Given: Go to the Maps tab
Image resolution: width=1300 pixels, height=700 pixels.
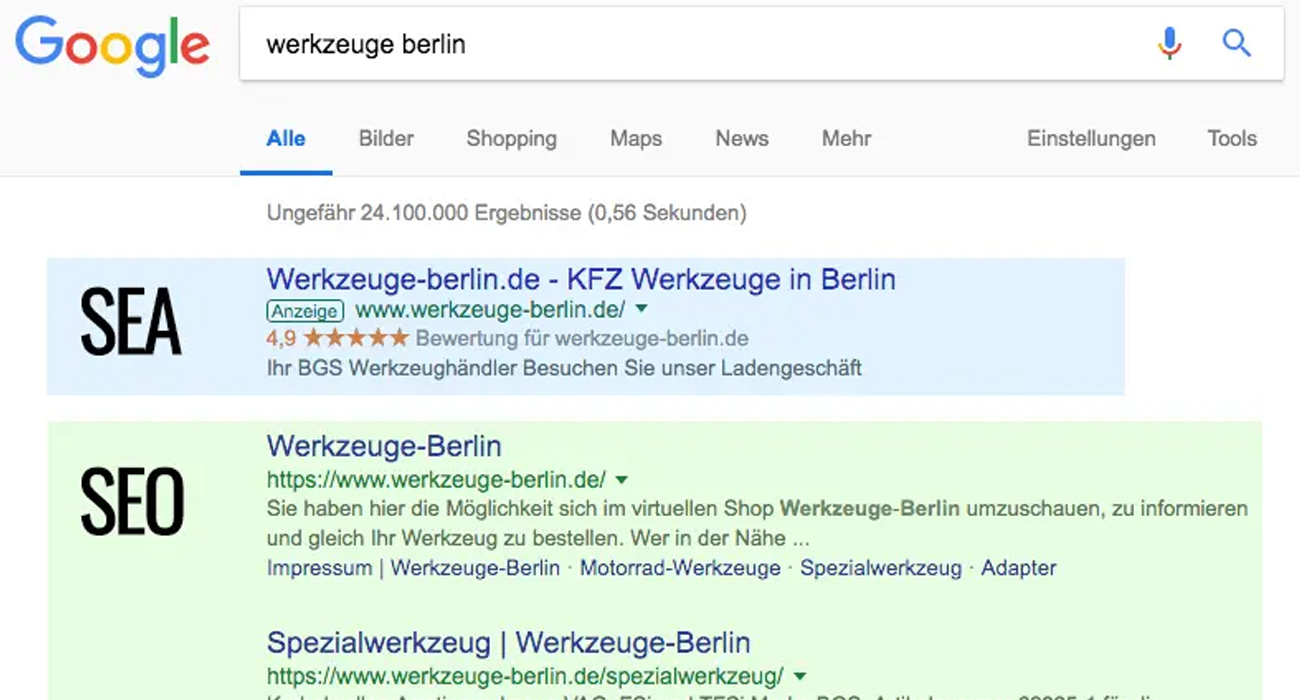Looking at the screenshot, I should [636, 139].
